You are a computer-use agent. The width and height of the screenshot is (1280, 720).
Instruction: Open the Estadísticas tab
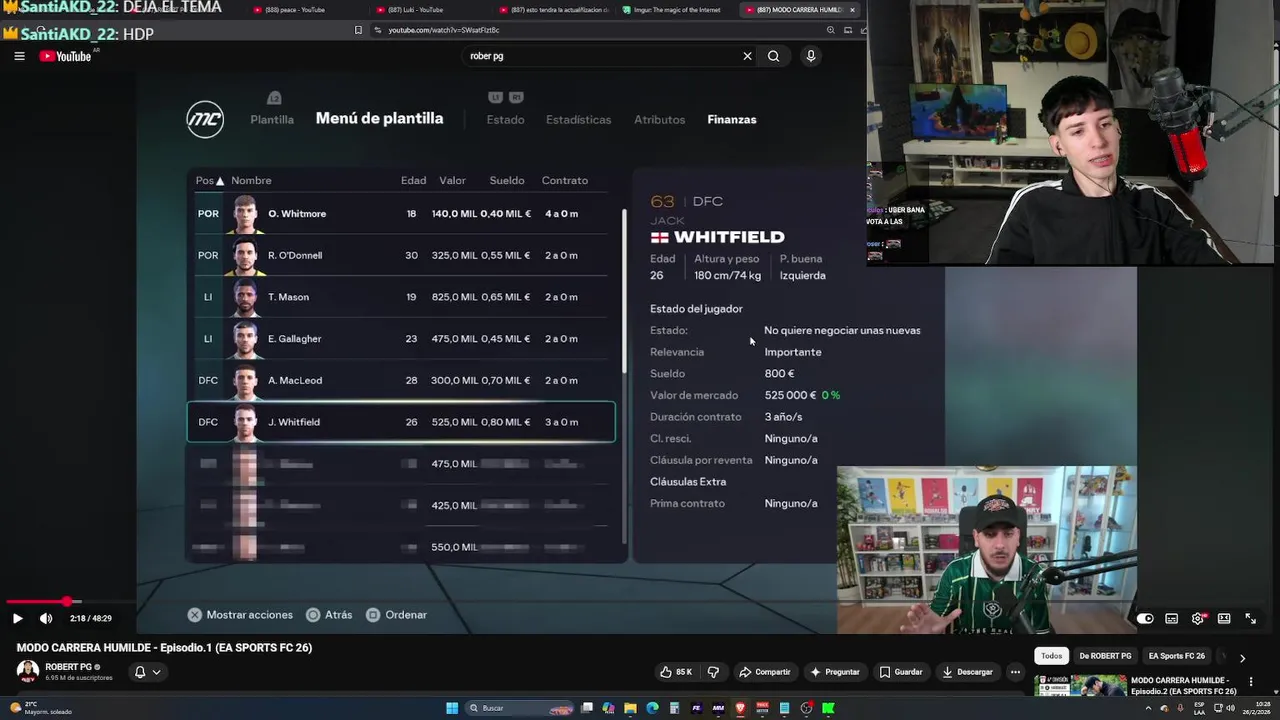(578, 119)
